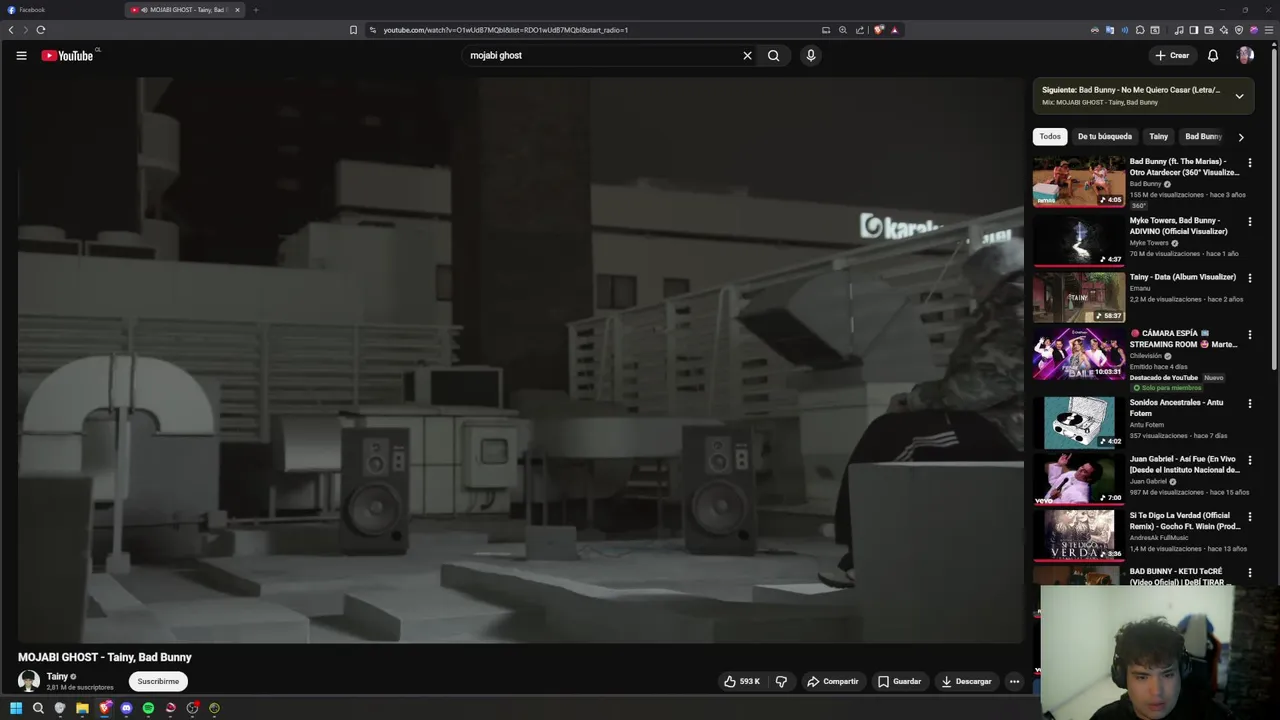
Task: Open File Explorer from the taskbar
Action: point(82,708)
